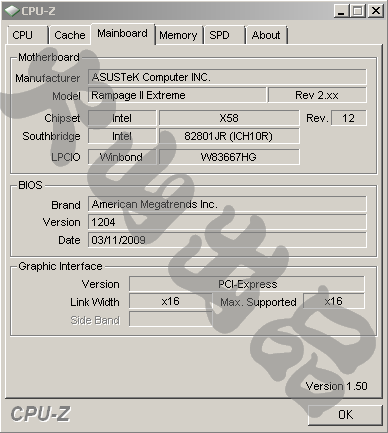
Task: Click the BIOS Version label
Action: [x=62, y=222]
